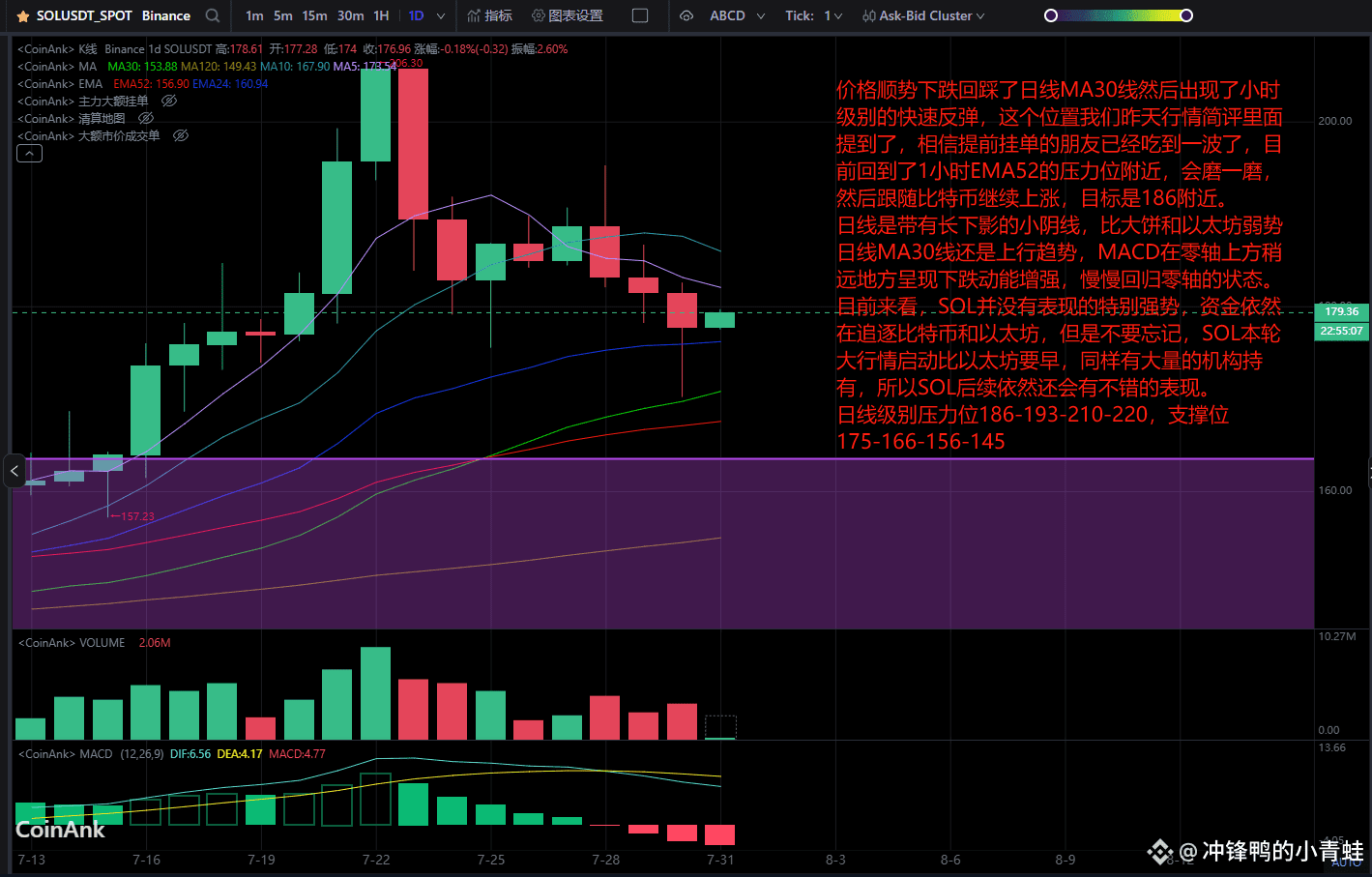The image size is (1372, 877).
Task: Click the 8-9 date axis label
Action: coord(1065,860)
